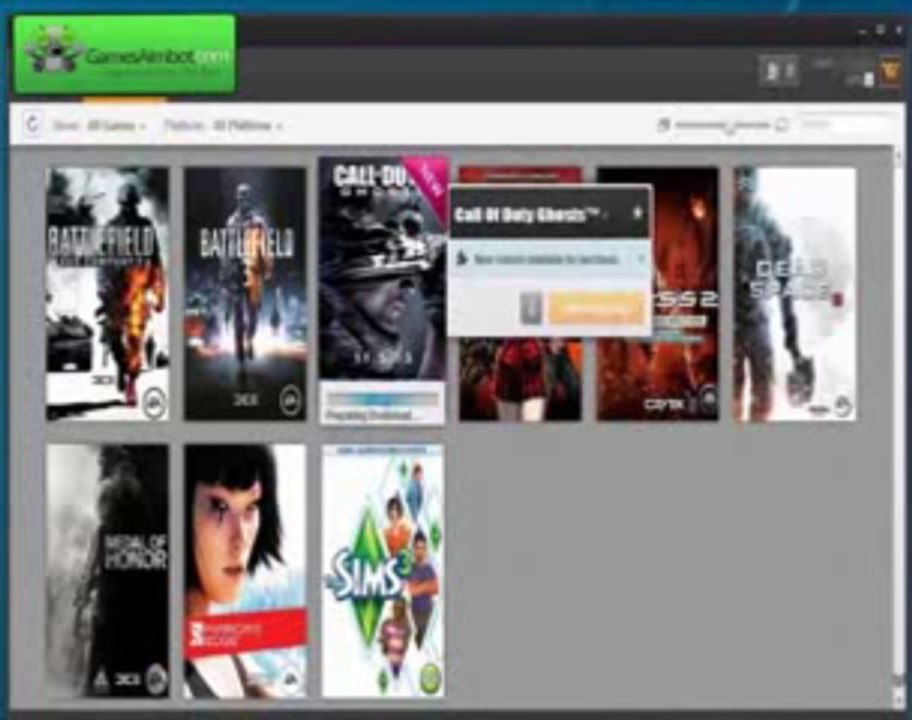Open the Show All Games dropdown
Viewport: 912px width, 720px height.
[x=99, y=126]
